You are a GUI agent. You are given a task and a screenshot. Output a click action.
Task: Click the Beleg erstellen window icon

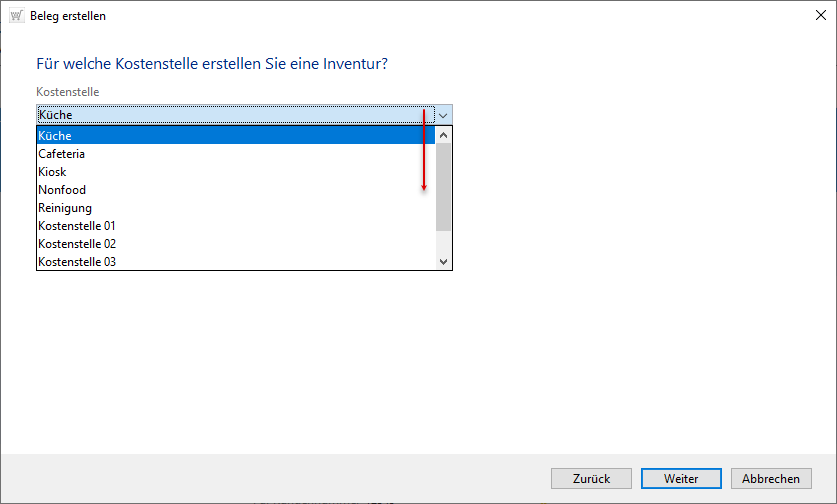click(x=16, y=16)
